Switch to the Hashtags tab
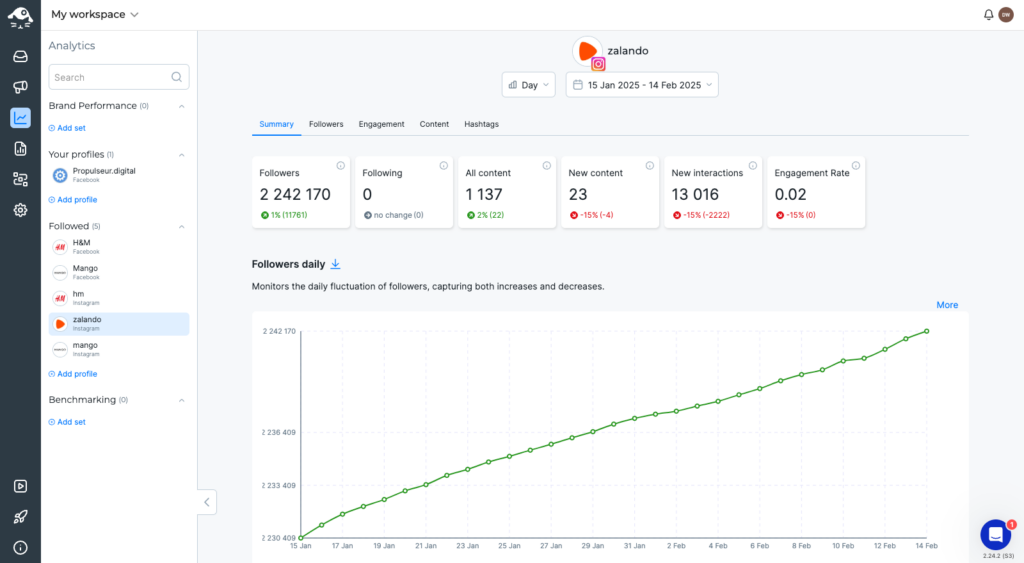 [x=481, y=124]
